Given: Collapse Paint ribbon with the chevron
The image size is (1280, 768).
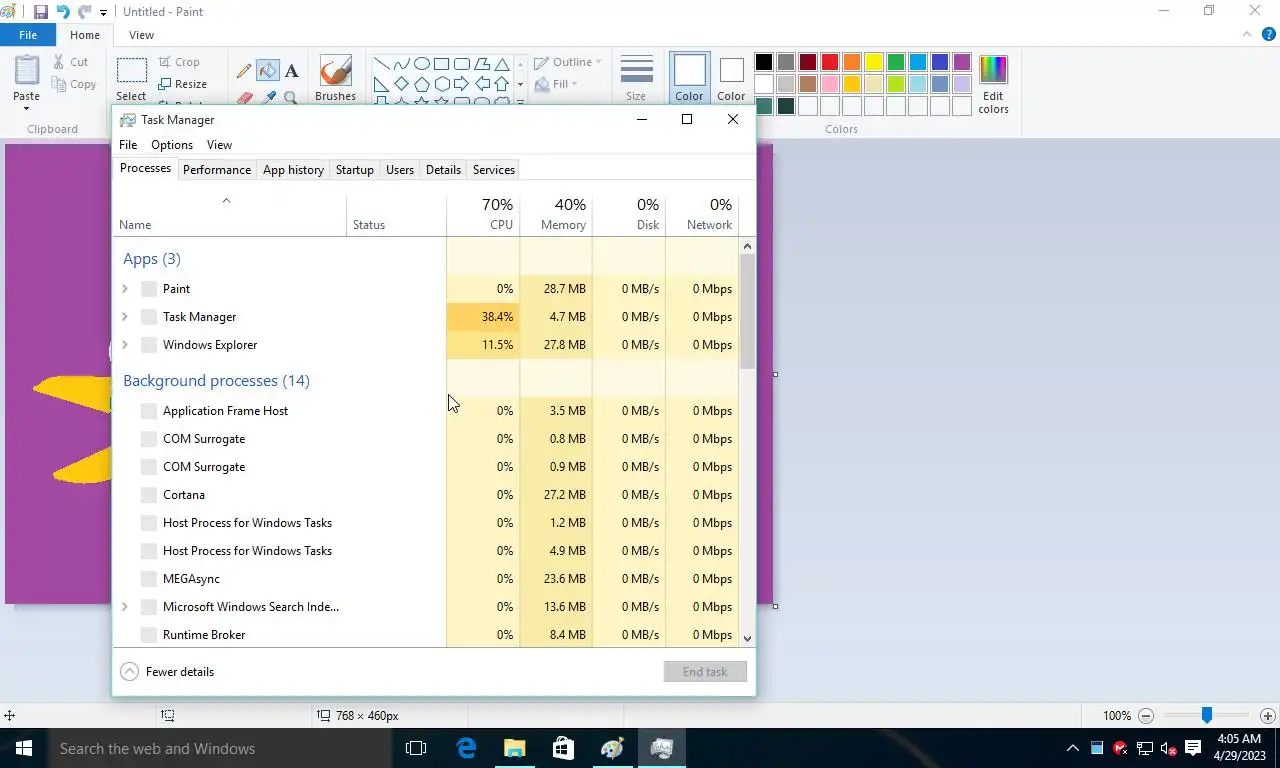Looking at the screenshot, I should pyautogui.click(x=1246, y=34).
